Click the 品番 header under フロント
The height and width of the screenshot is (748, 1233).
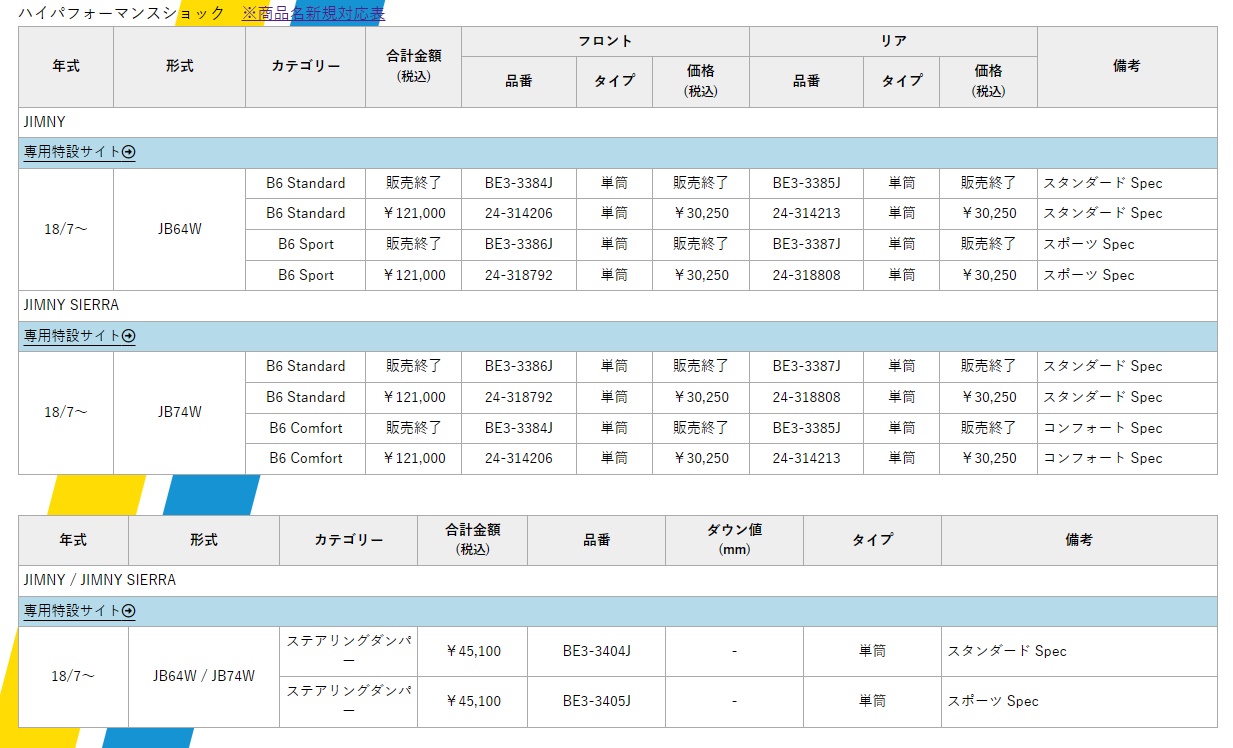[519, 81]
